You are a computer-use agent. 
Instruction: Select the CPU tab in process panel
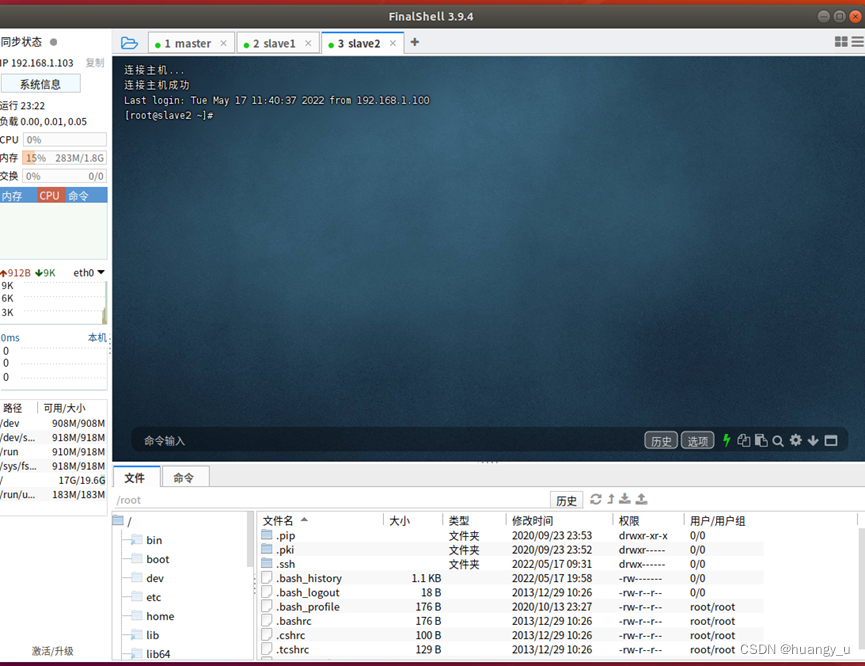click(x=51, y=195)
